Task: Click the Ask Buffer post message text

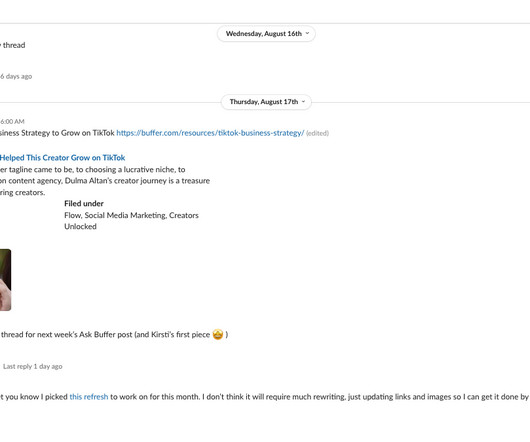Action: (x=105, y=335)
